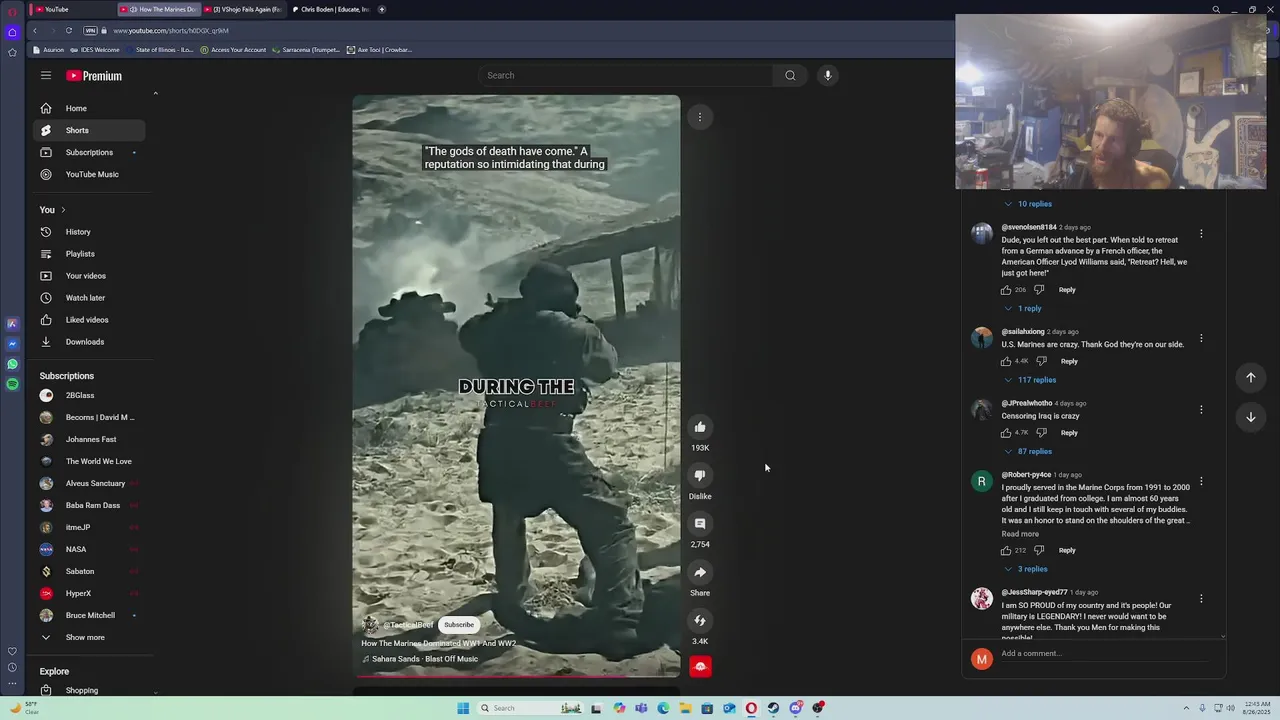Click the YouTube search field
The width and height of the screenshot is (1280, 720).
[x=626, y=75]
